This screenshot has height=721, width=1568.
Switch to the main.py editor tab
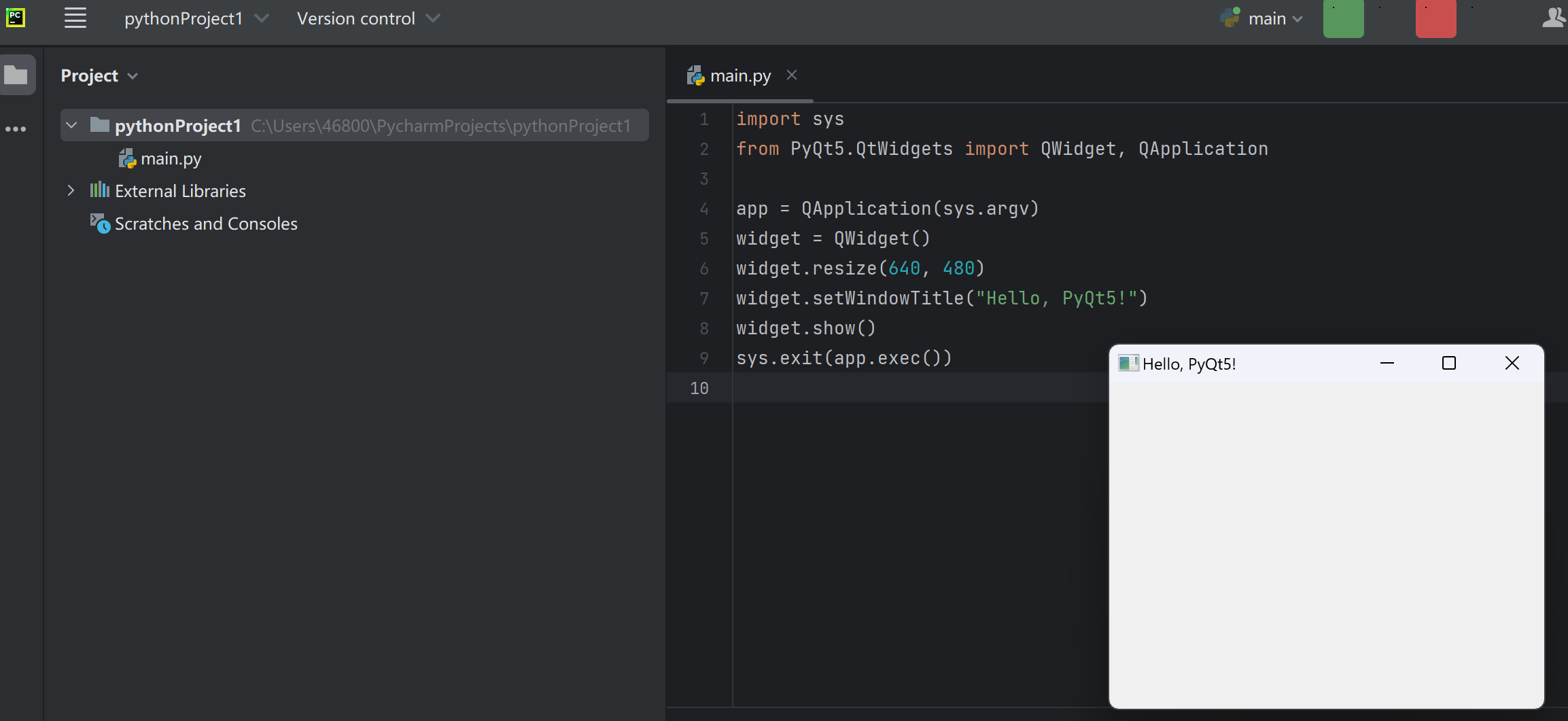click(739, 76)
